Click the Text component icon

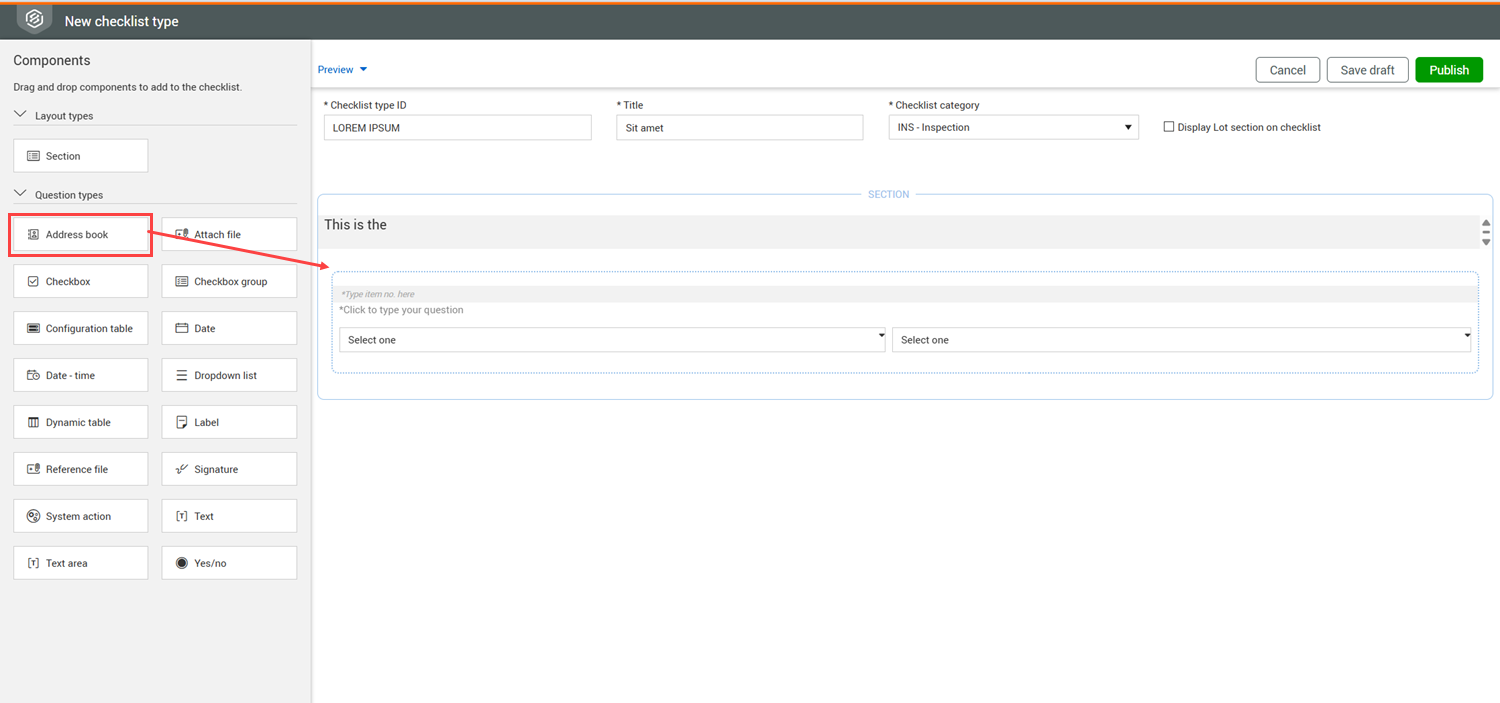tap(182, 516)
